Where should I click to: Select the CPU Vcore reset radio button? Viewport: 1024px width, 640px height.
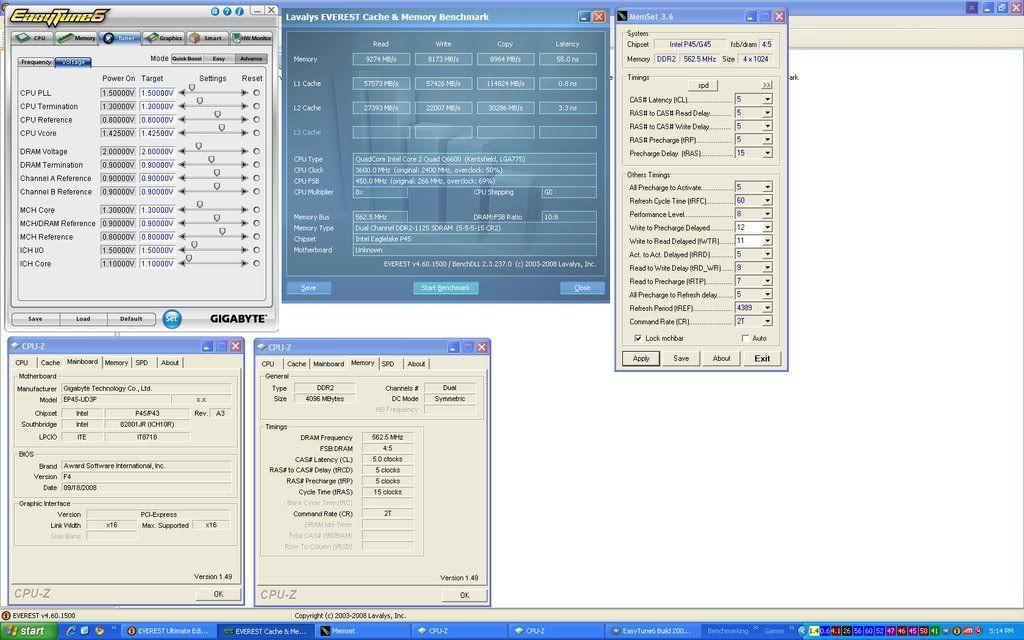[257, 133]
